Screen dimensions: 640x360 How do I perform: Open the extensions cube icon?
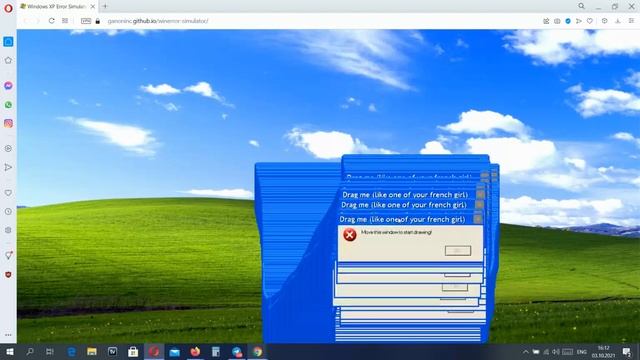604,21
